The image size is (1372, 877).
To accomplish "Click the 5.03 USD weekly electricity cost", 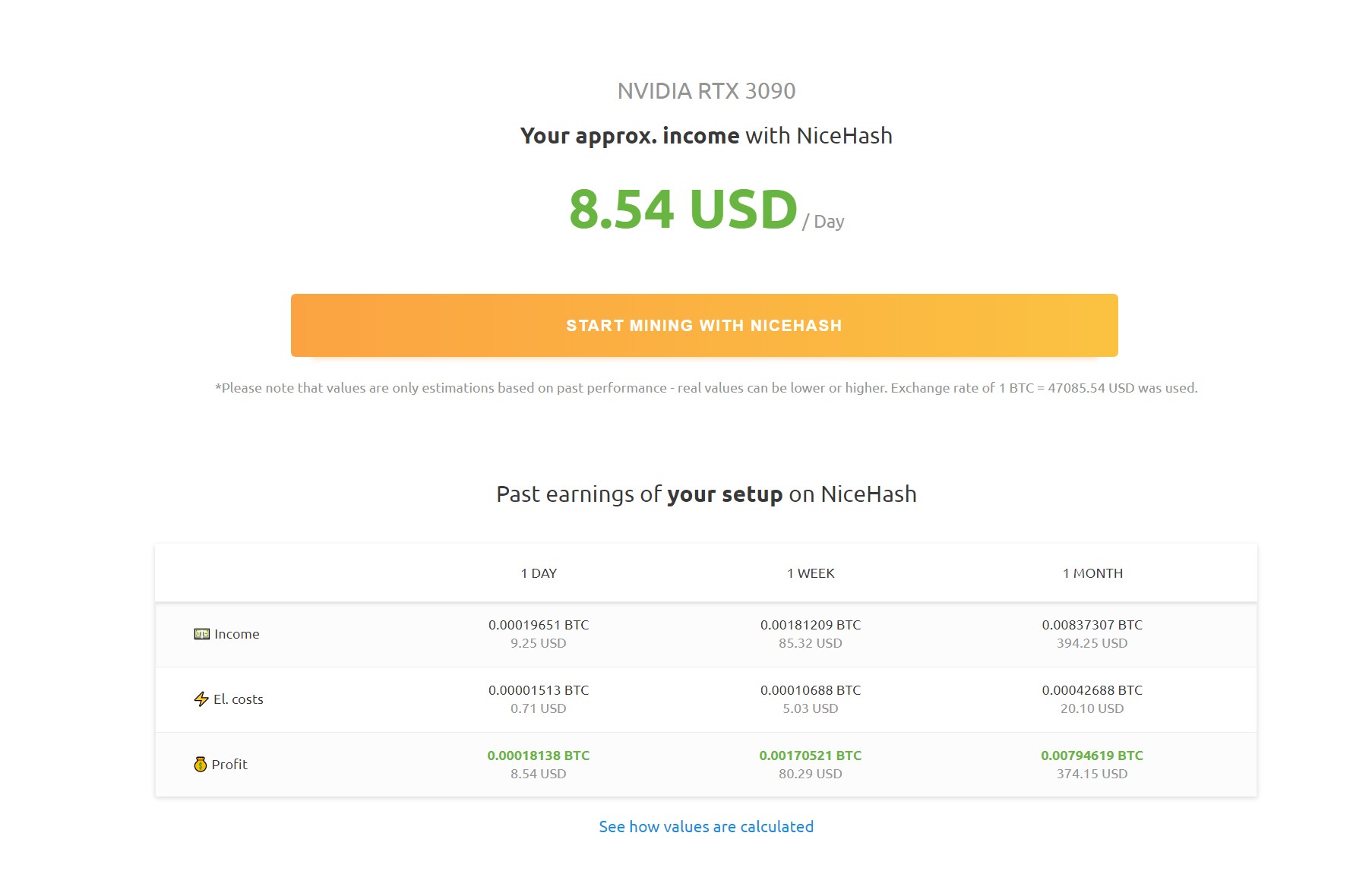I will tap(811, 708).
